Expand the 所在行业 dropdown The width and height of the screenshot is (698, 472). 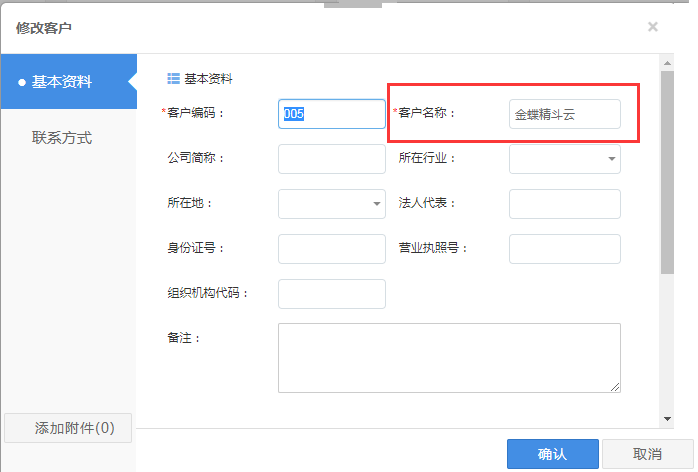pyautogui.click(x=565, y=159)
